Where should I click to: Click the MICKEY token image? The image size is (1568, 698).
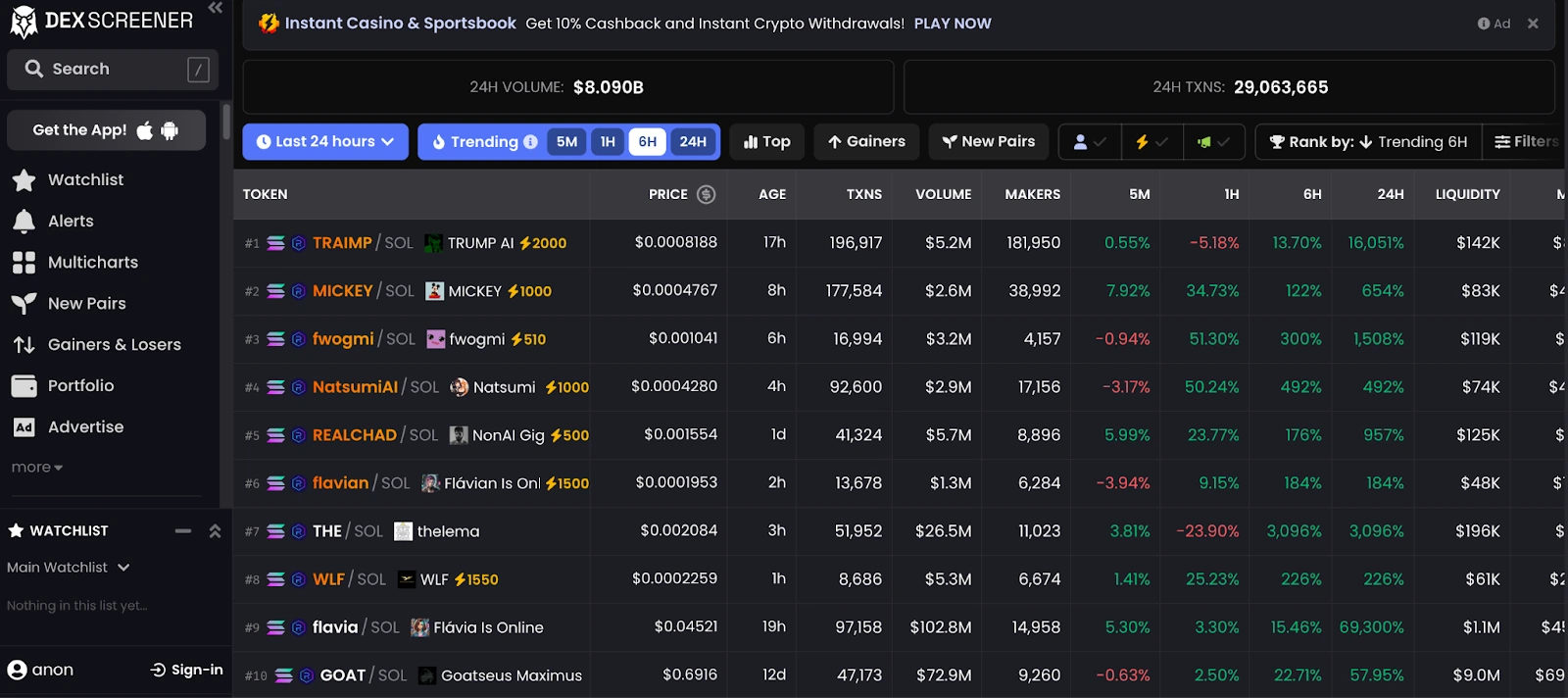(x=434, y=291)
